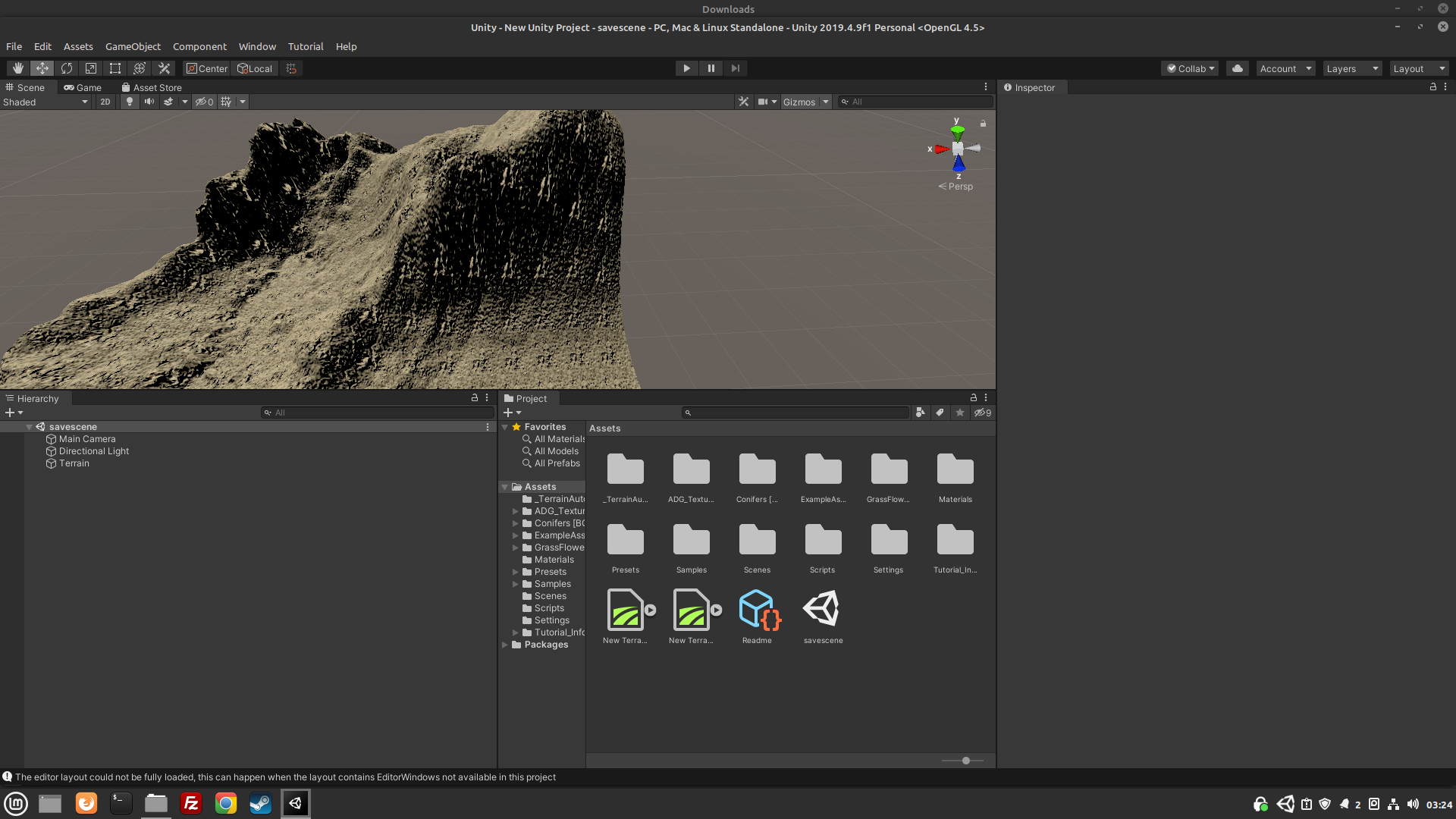Screen dimensions: 1456x819
Task: Launch FileZilla from the taskbar
Action: point(191,803)
